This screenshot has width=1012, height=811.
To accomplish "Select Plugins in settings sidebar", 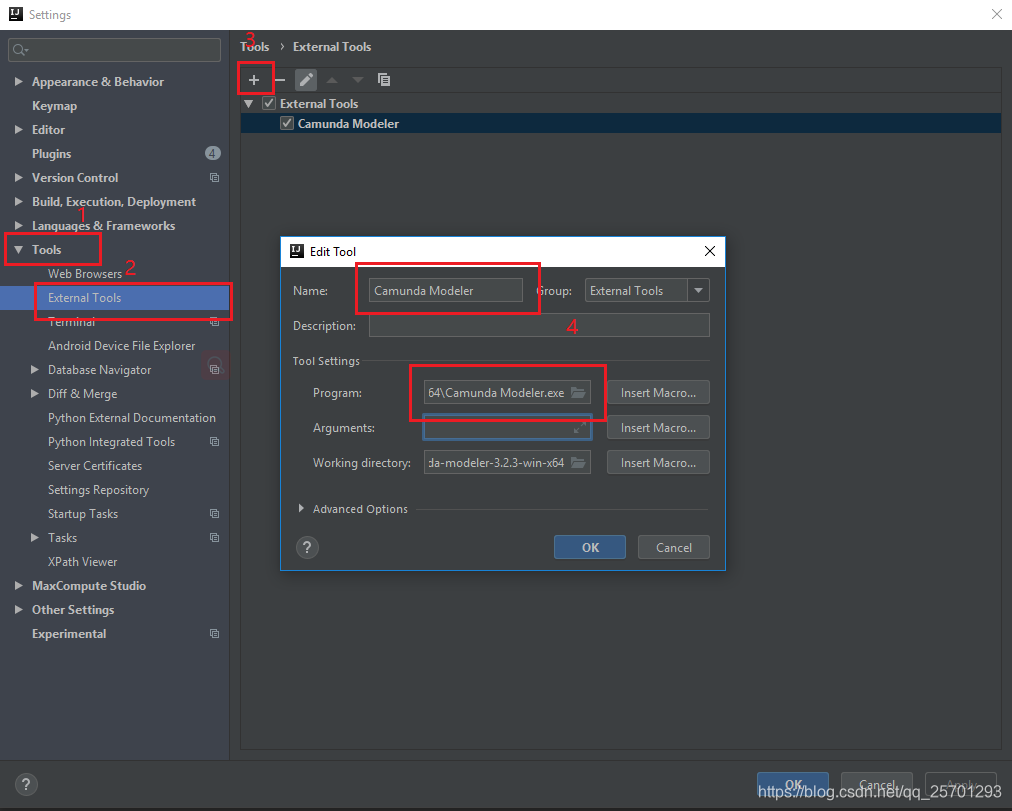I will click(52, 154).
